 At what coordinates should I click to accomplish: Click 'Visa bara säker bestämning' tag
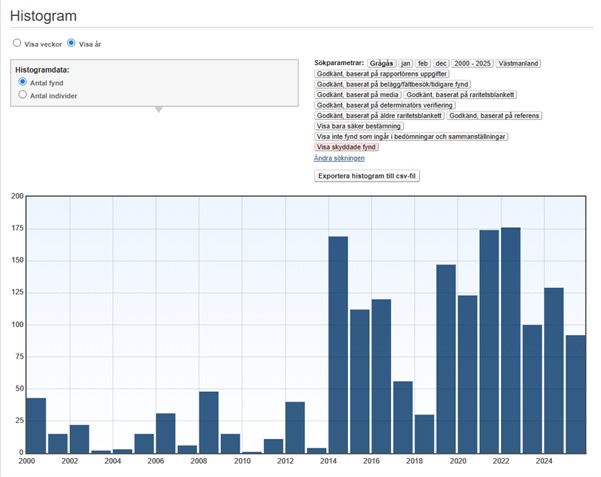(359, 126)
